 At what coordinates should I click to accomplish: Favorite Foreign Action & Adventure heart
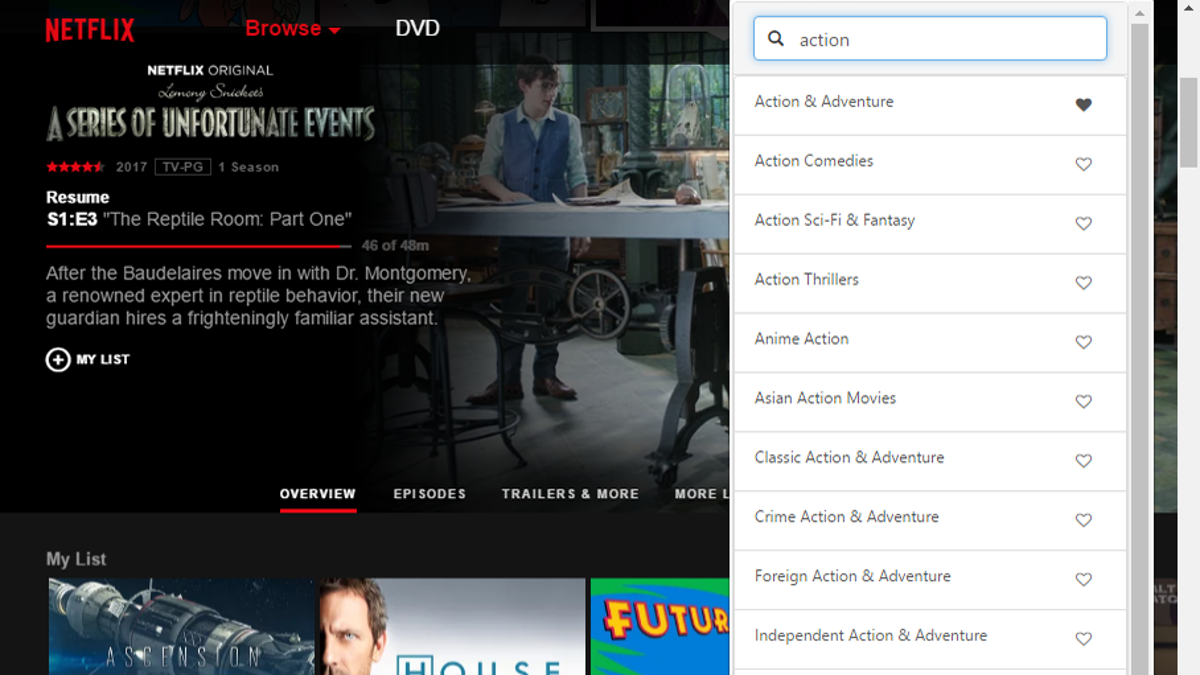click(x=1083, y=579)
